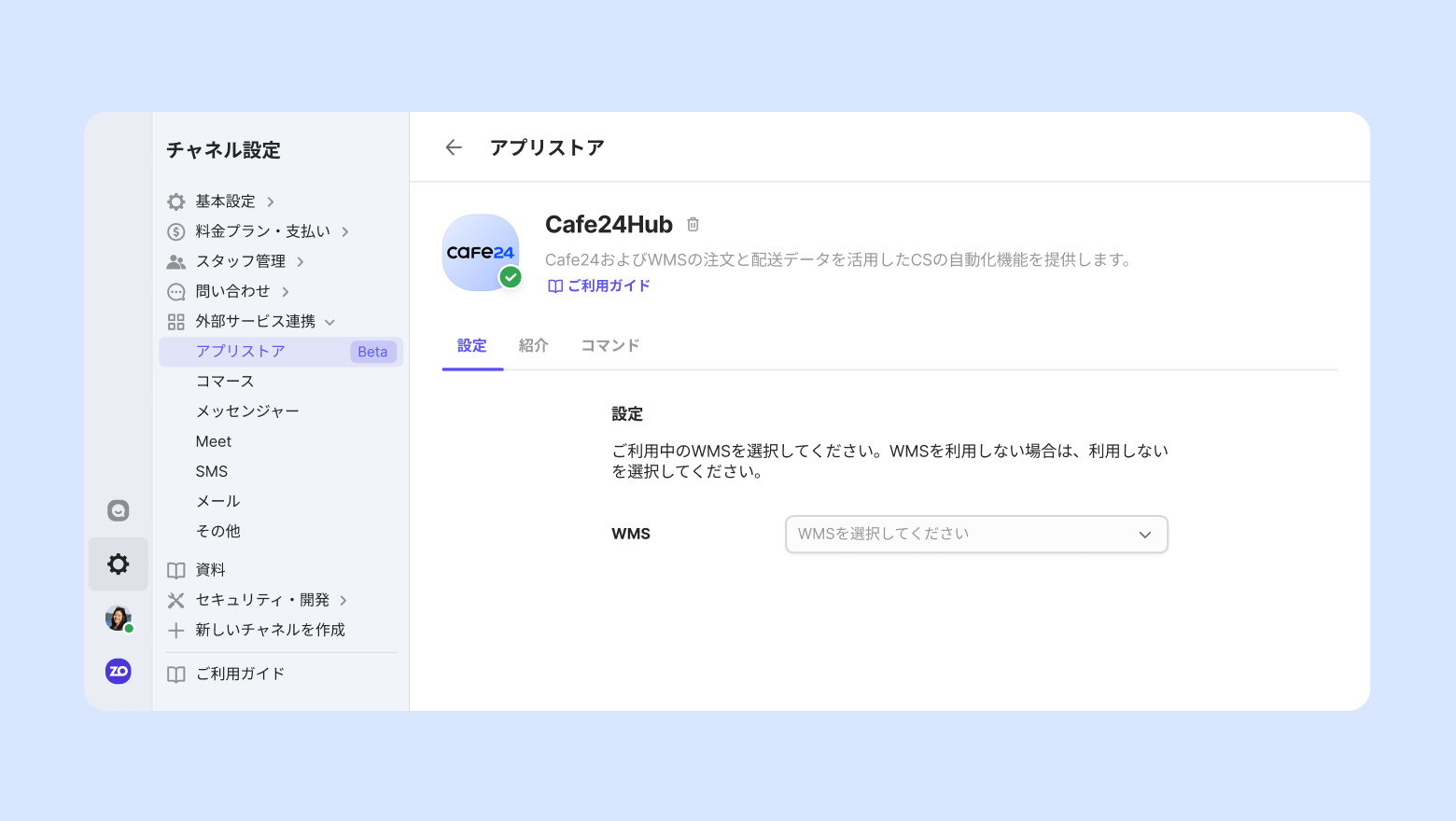Open 資料 in the sidebar
The width and height of the screenshot is (1456, 821).
[x=211, y=570]
